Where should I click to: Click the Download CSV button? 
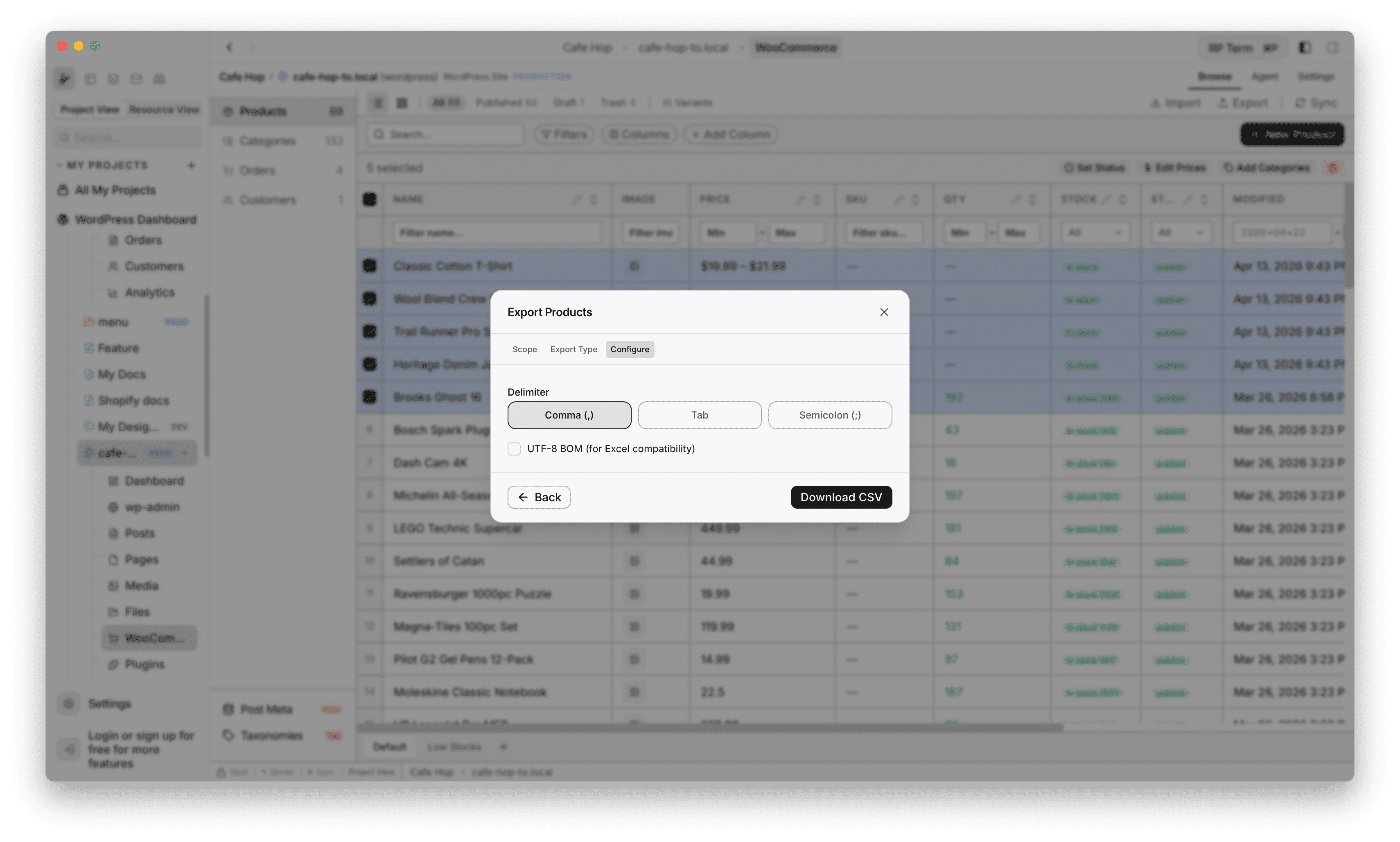(x=841, y=496)
